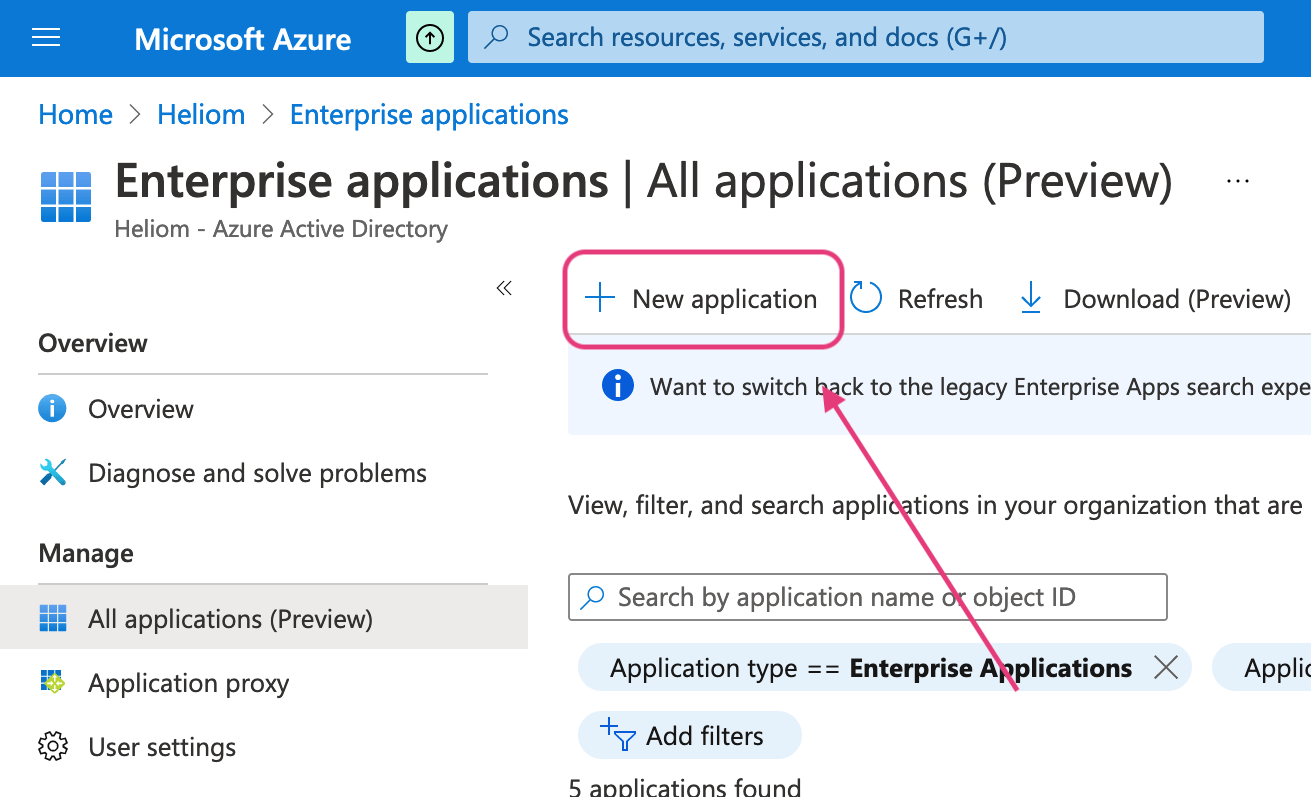Viewport: 1311px width, 797px height.
Task: Click the upload icon beside Microsoft Azure
Action: [430, 38]
